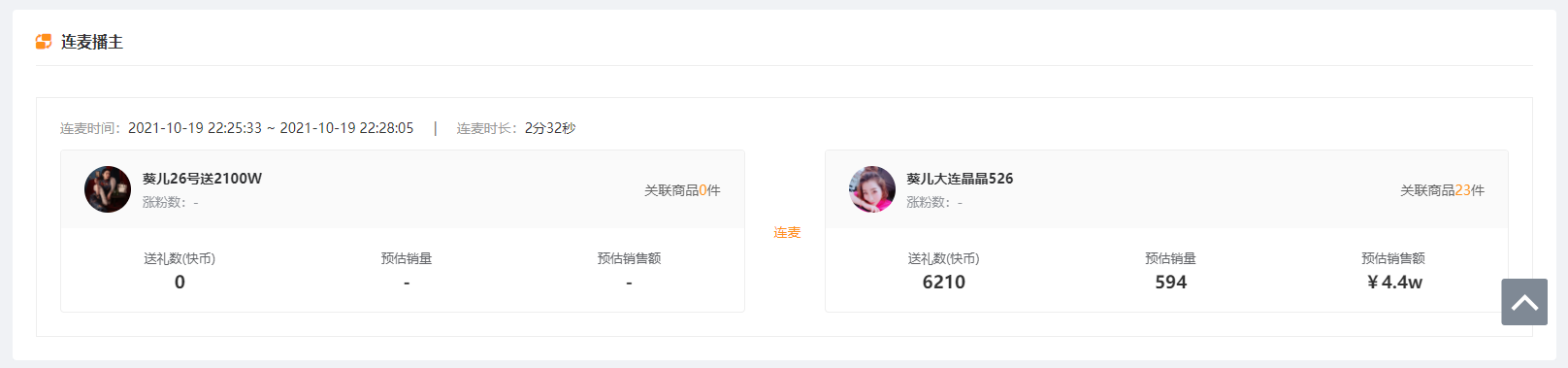This screenshot has width=1568, height=368.
Task: Open avatar of 葵儿大连晶晶526
Action: tap(872, 189)
